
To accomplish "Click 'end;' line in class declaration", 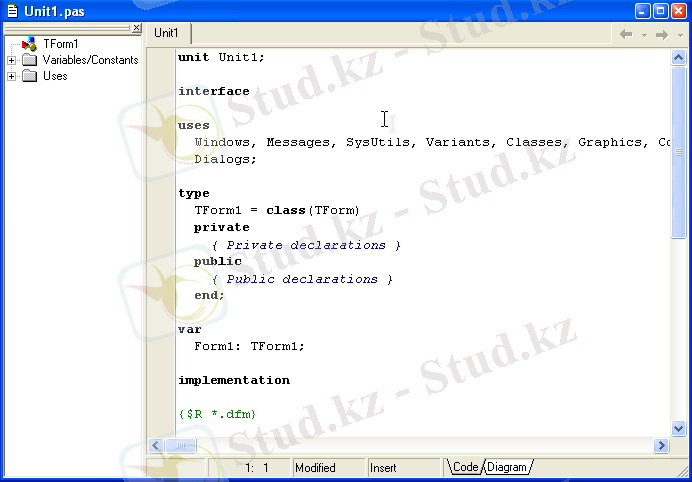I will [210, 295].
